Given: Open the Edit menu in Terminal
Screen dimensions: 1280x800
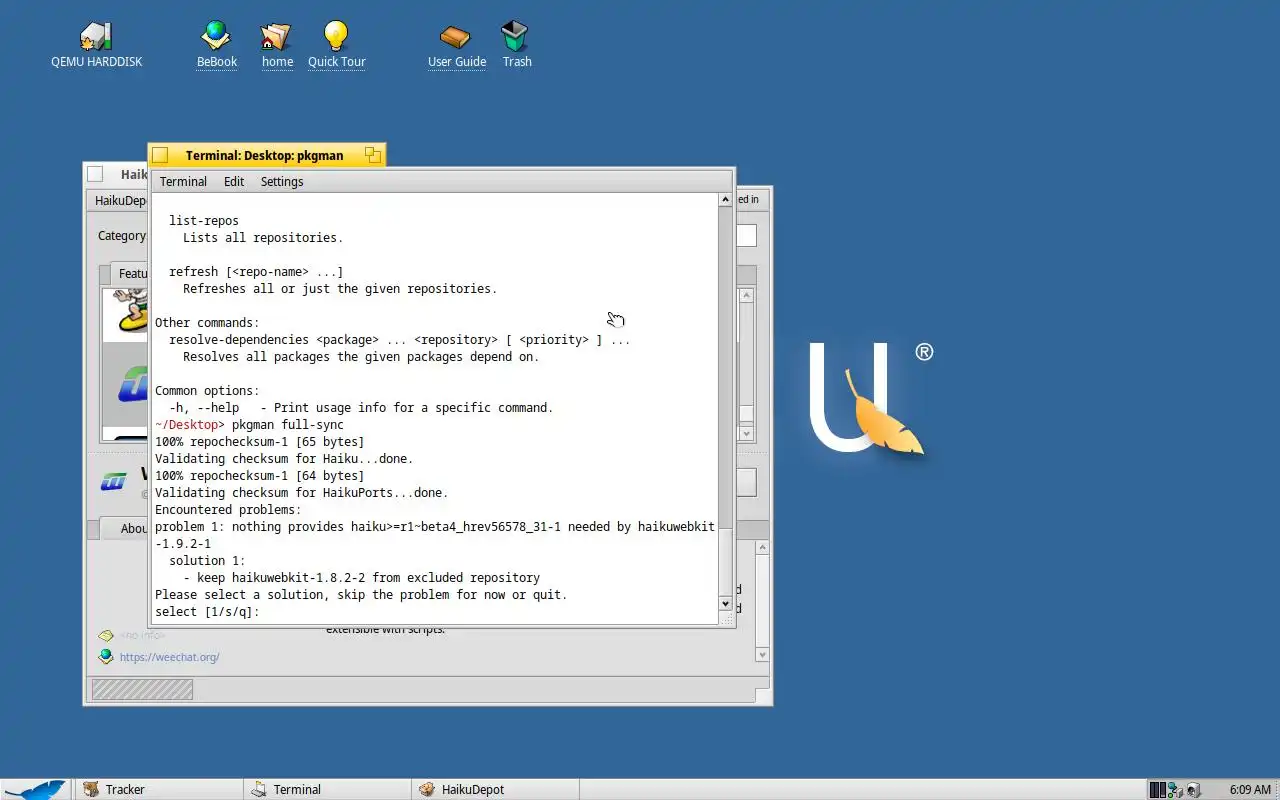Looking at the screenshot, I should point(234,181).
